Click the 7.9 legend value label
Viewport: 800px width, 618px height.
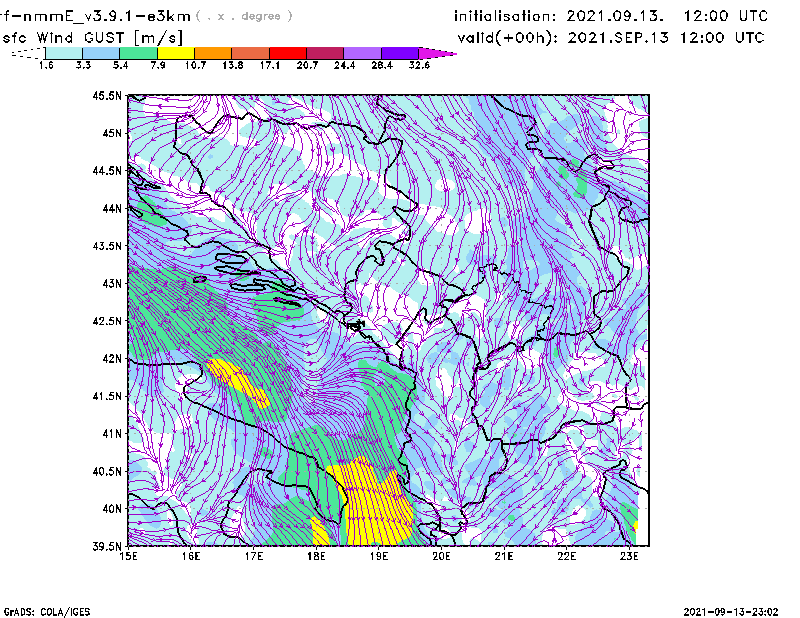pos(158,65)
